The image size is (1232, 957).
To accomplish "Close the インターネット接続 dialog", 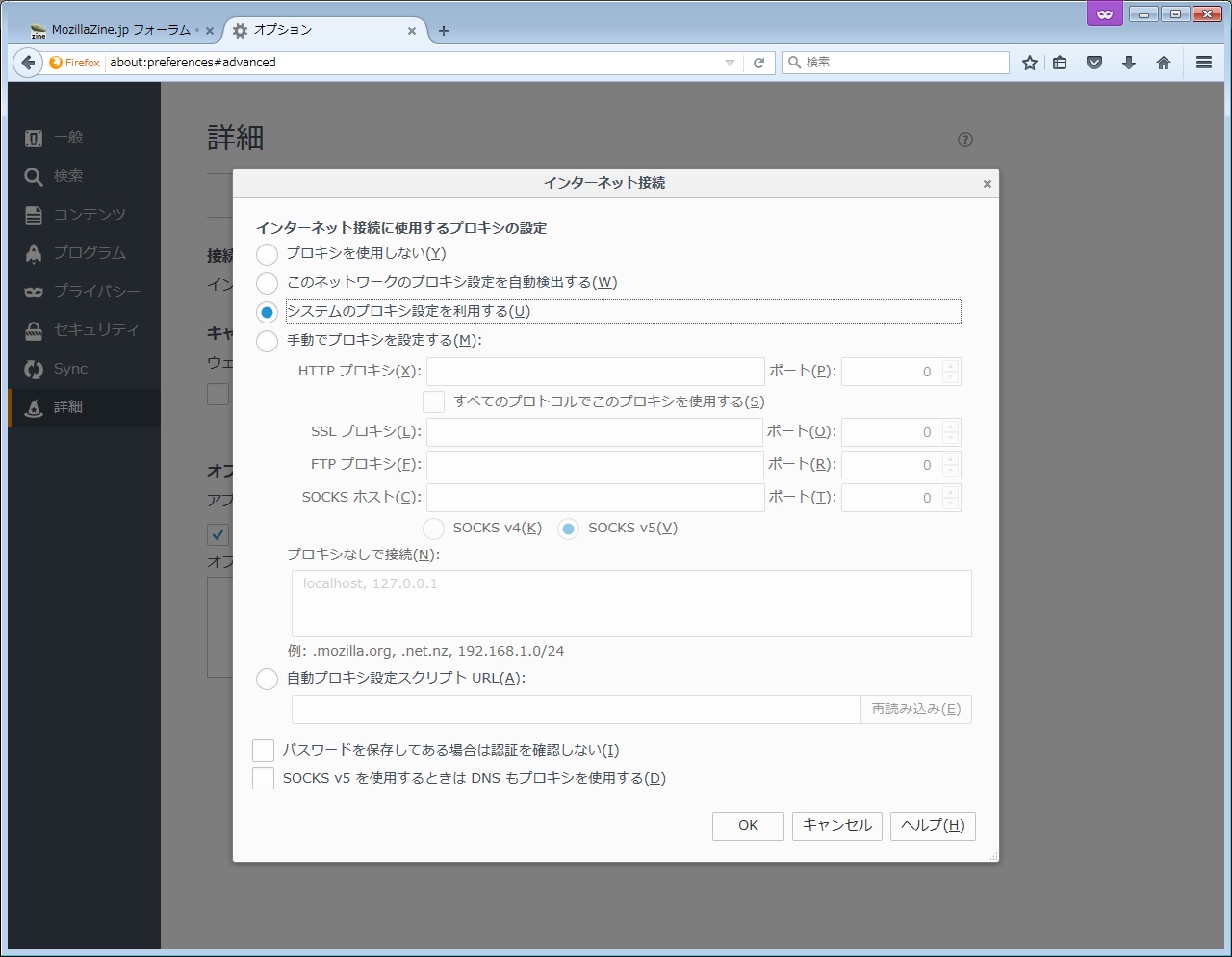I will (x=987, y=184).
